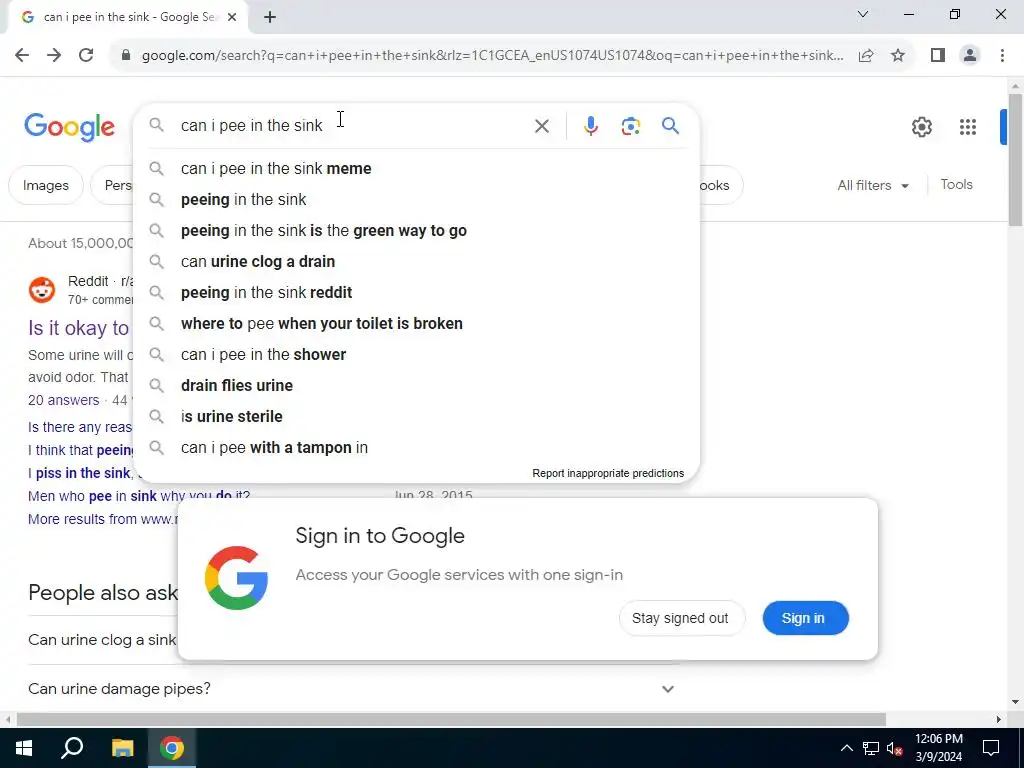Screen dimensions: 1024x768
Task: Open Google quick settings gear
Action: point(921,127)
